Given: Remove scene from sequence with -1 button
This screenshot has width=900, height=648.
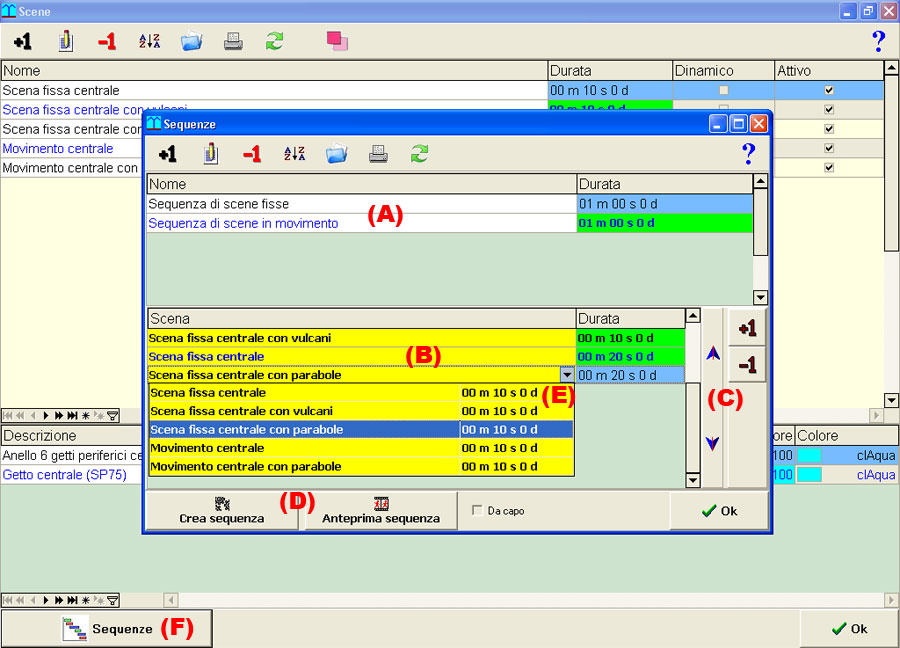Looking at the screenshot, I should click(747, 364).
